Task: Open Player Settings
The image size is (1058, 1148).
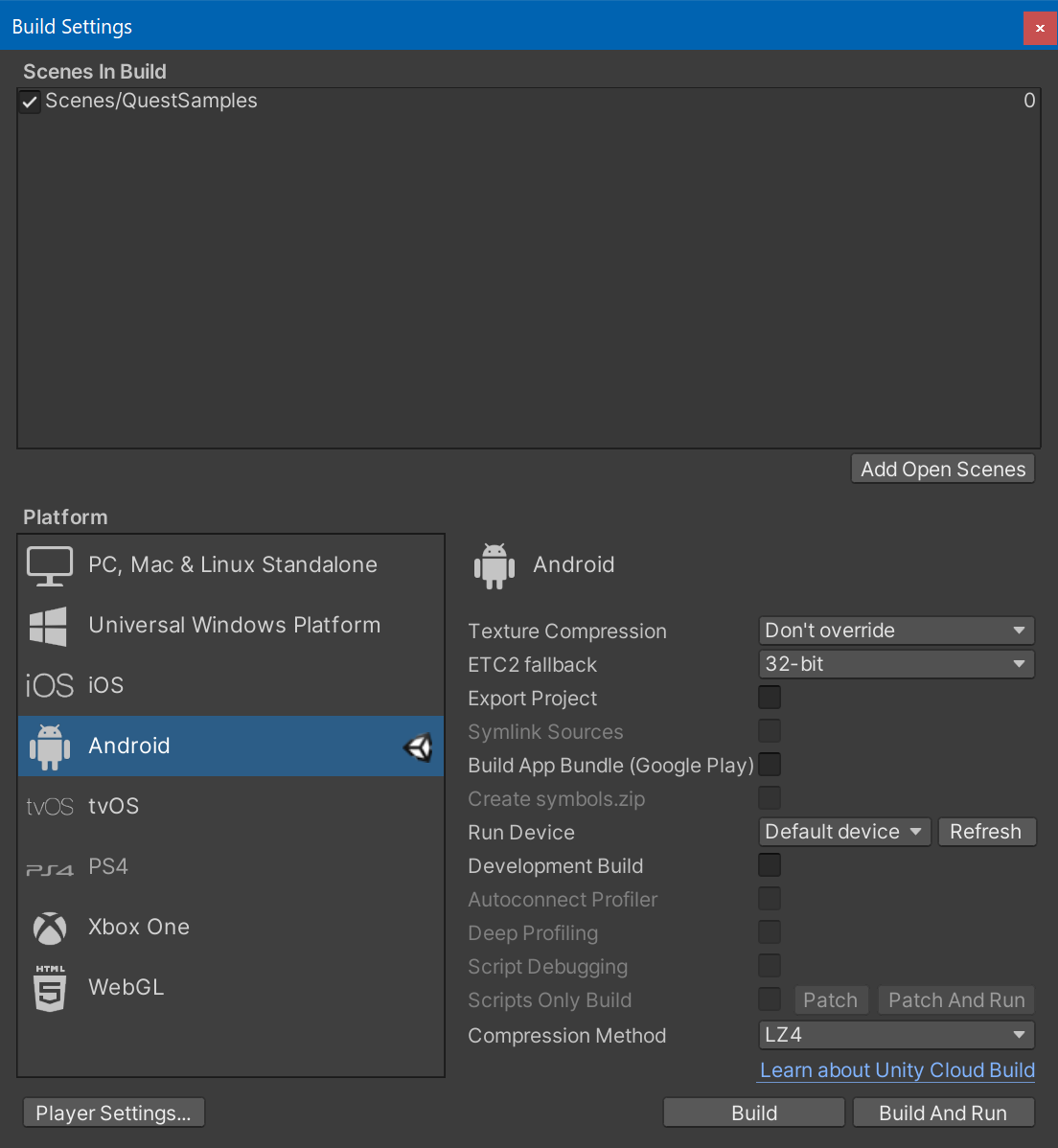Action: 113,1113
